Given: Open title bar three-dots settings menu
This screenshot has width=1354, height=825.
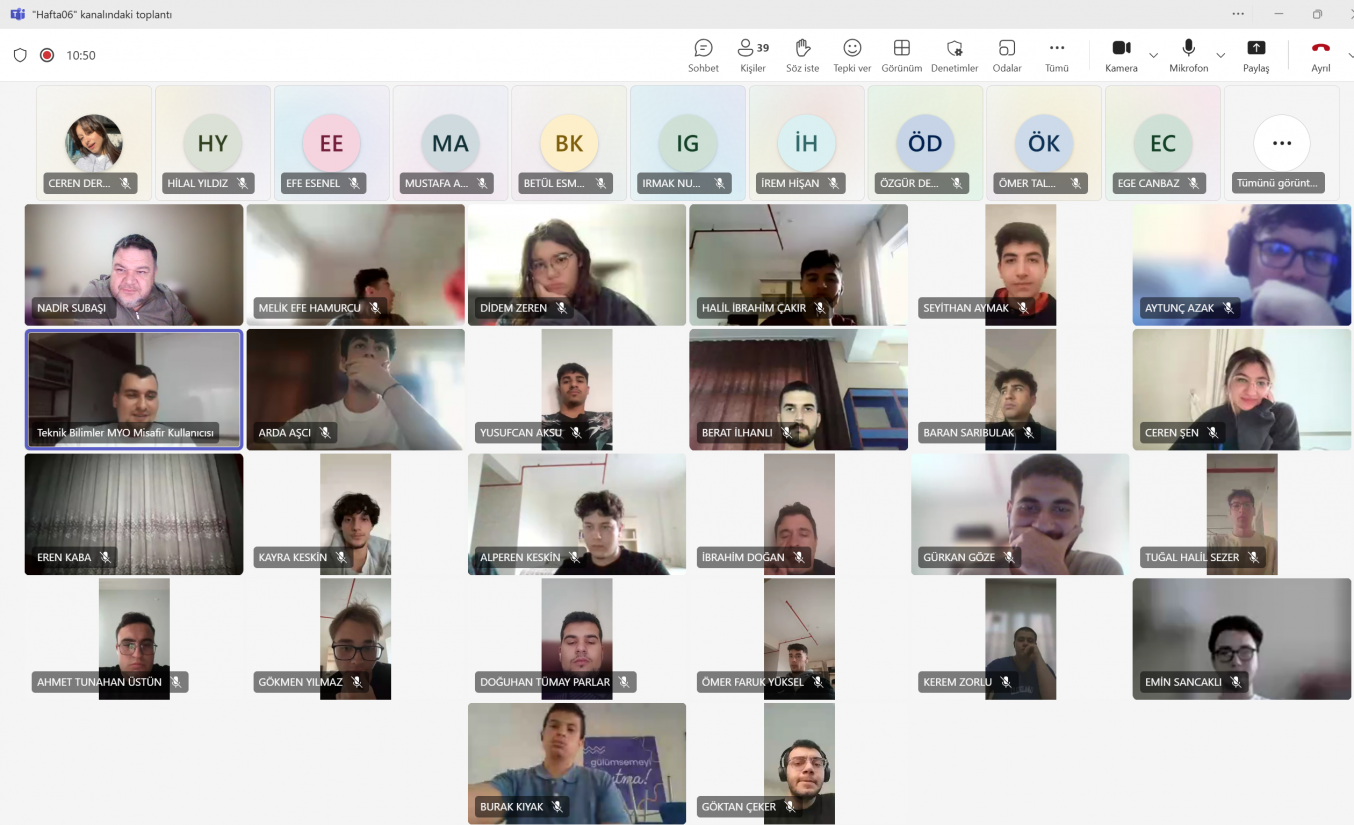Looking at the screenshot, I should click(1238, 14).
